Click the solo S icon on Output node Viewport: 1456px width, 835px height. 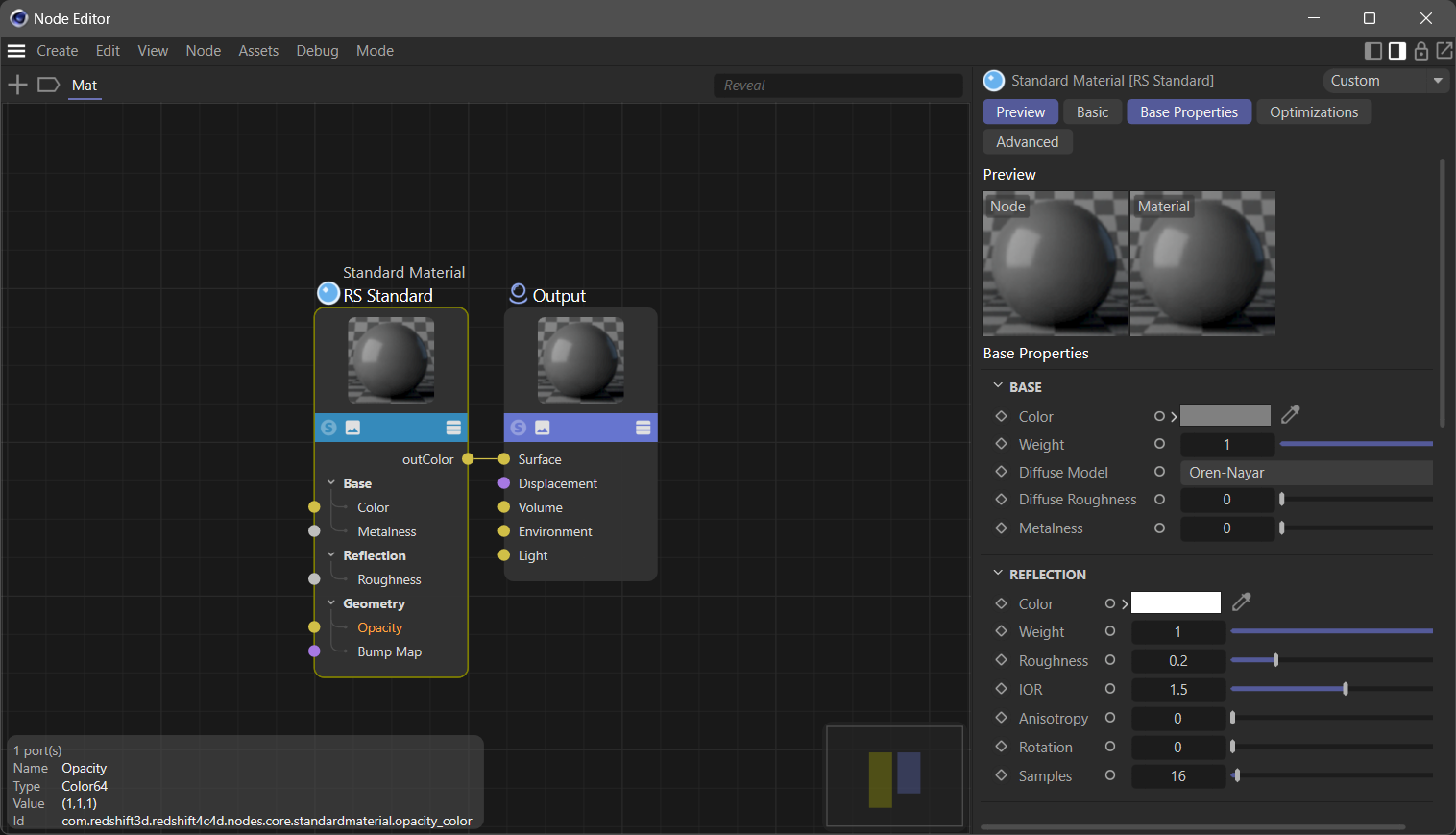click(519, 428)
